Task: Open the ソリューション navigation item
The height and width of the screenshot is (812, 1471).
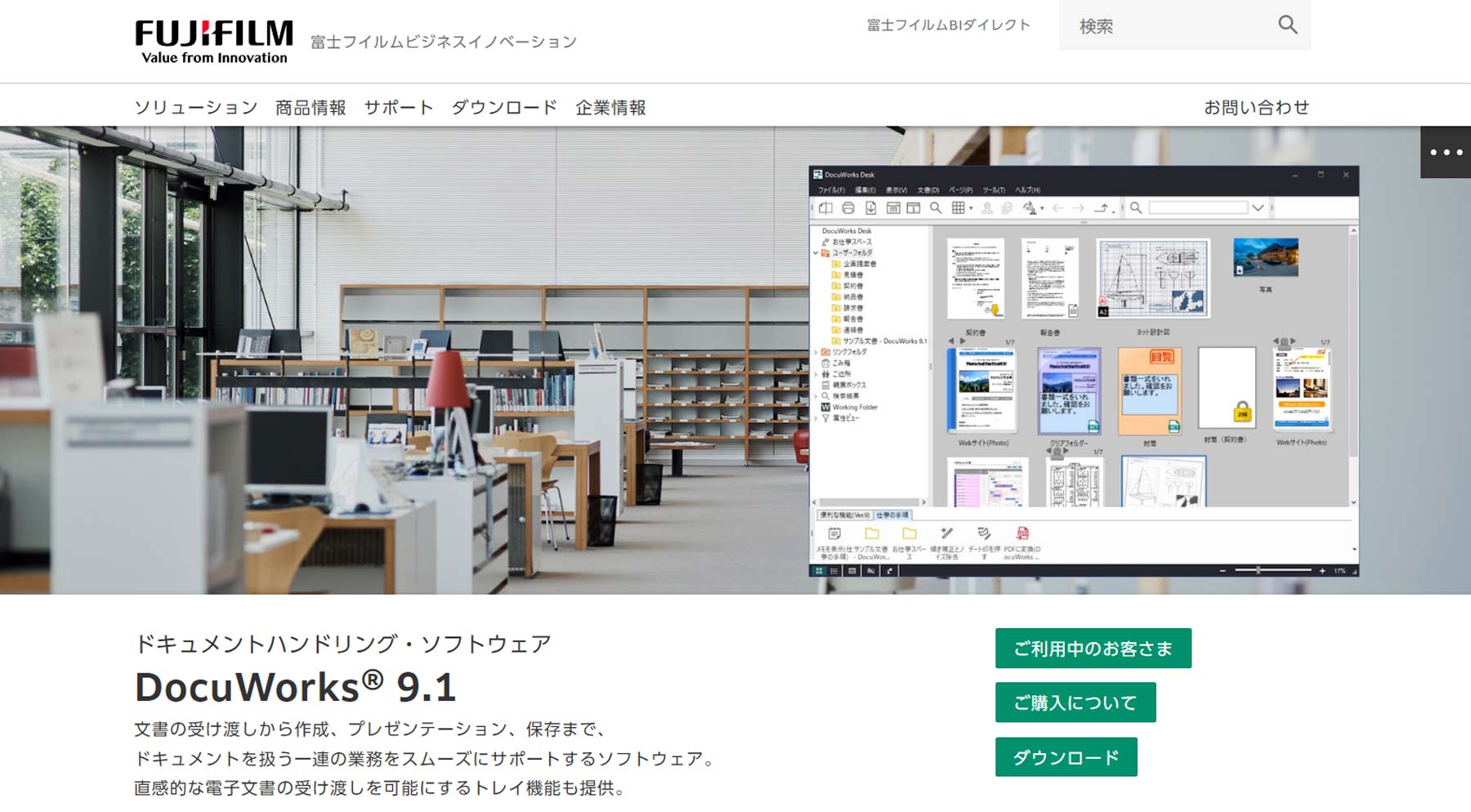Action: pyautogui.click(x=195, y=107)
